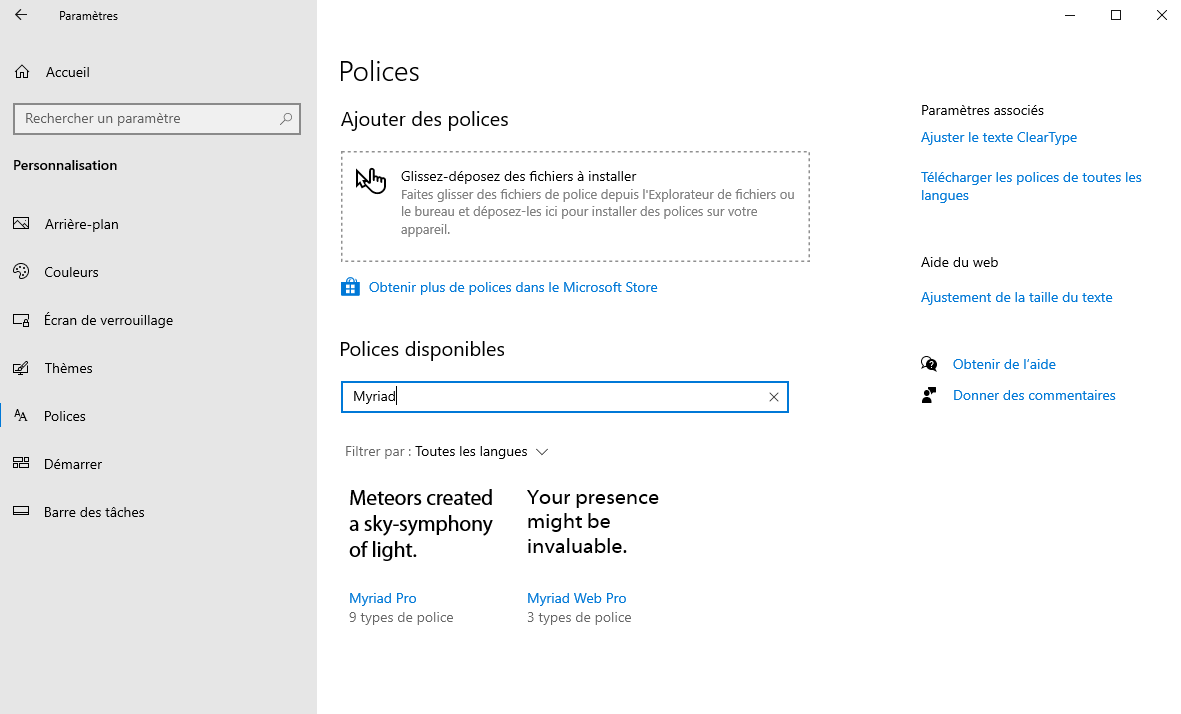The height and width of the screenshot is (714, 1181).
Task: Click the Couleurs palette icon
Action: click(x=21, y=272)
